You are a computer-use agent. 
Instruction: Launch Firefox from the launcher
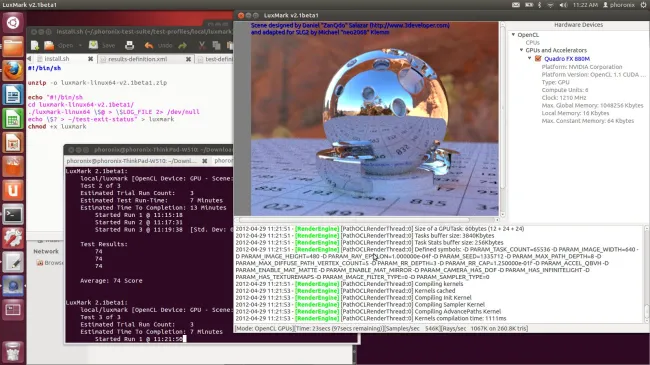13,71
